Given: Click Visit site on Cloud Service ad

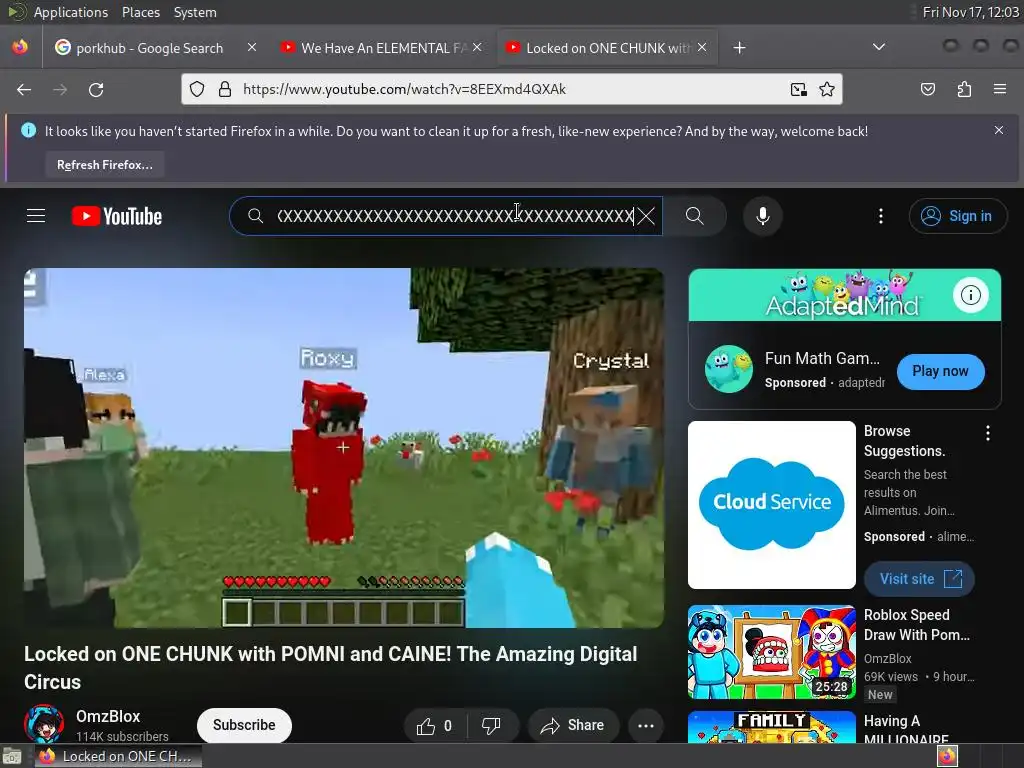Looking at the screenshot, I should click(920, 579).
